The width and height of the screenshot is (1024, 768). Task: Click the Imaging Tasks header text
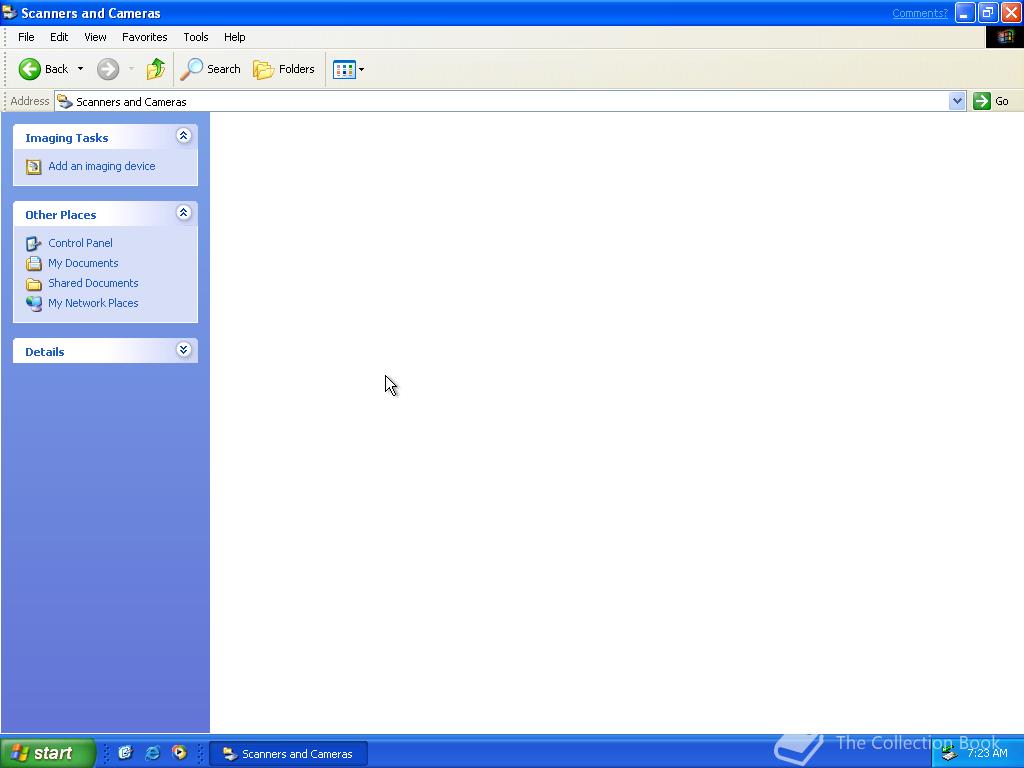point(67,138)
